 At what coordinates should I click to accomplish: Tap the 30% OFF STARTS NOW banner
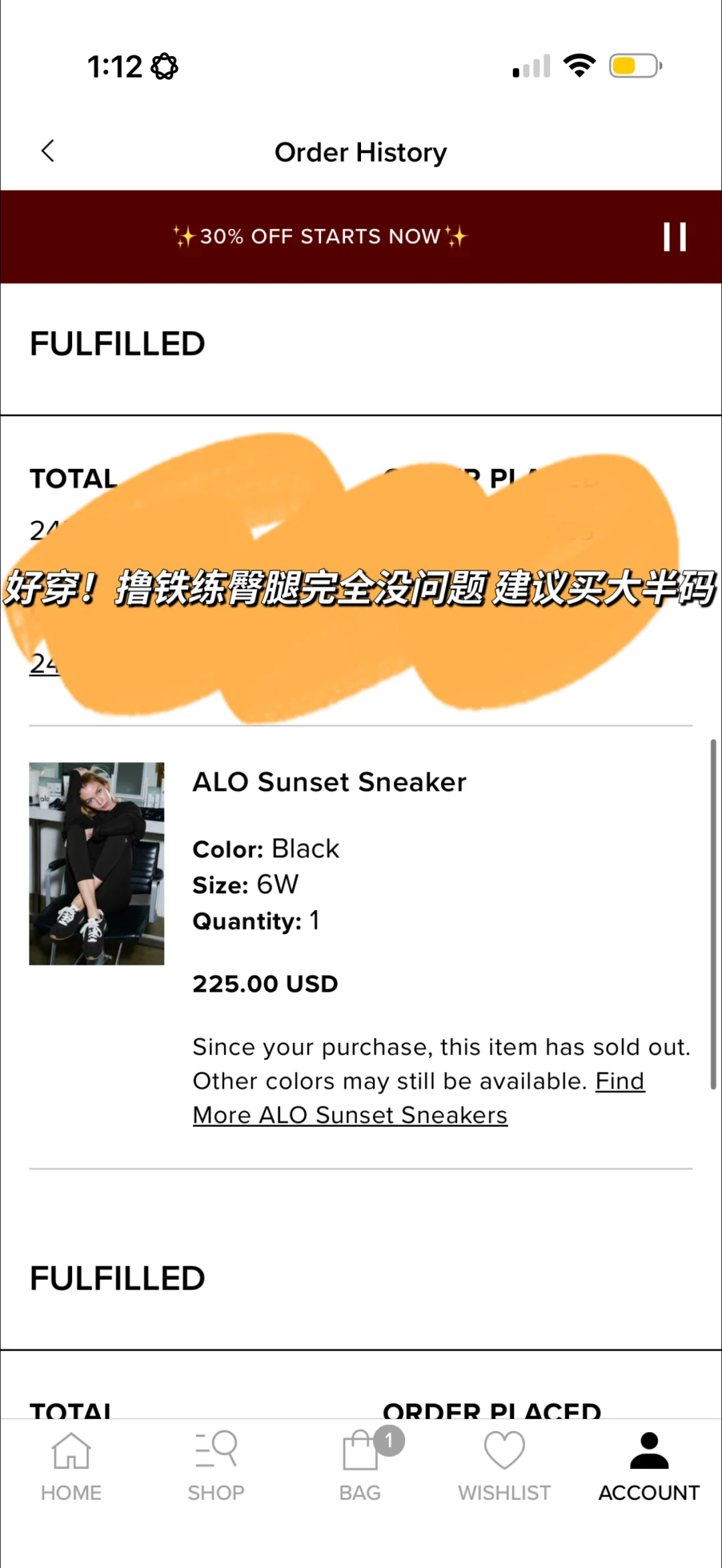[320, 236]
